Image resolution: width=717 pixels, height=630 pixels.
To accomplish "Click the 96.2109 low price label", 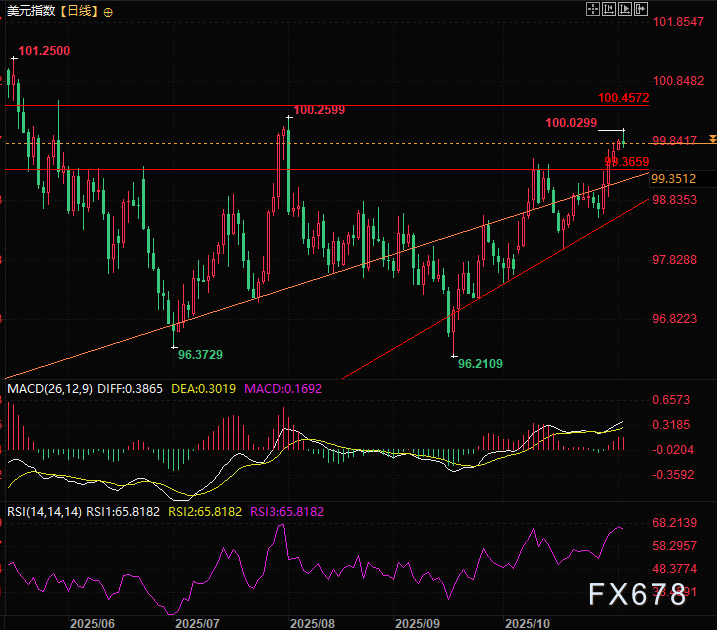I will (480, 365).
